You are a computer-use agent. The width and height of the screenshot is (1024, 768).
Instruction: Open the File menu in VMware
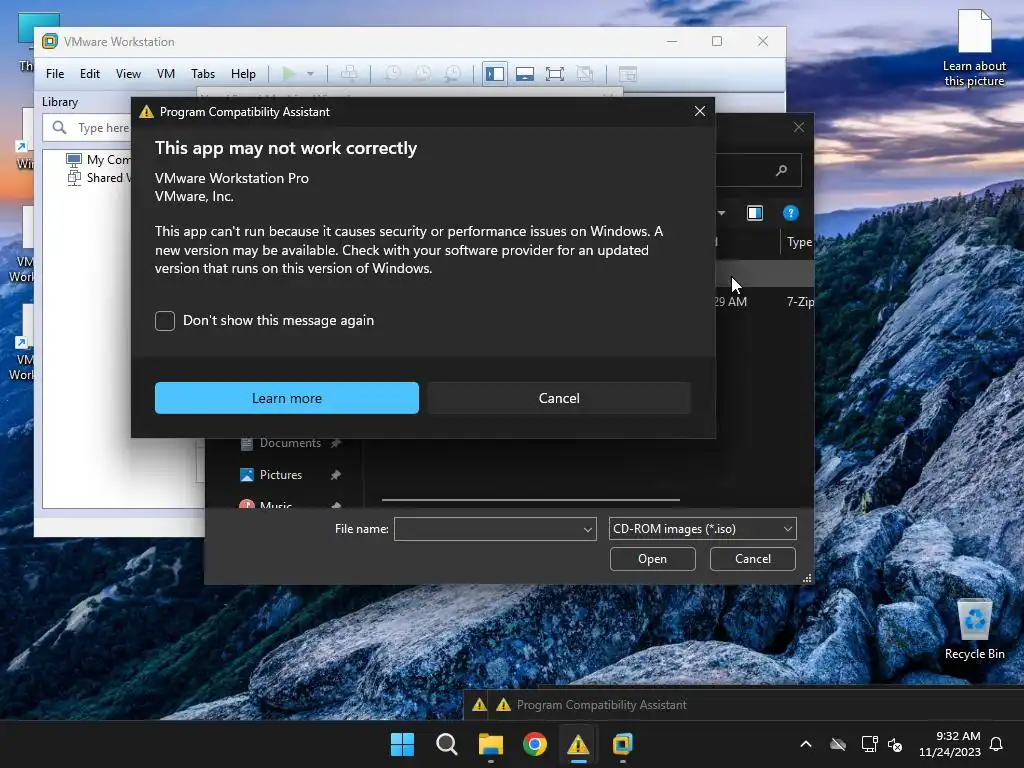pyautogui.click(x=55, y=74)
